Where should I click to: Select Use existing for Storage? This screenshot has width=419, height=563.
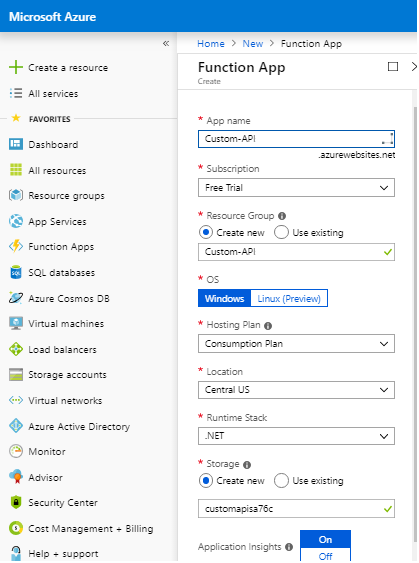point(281,480)
